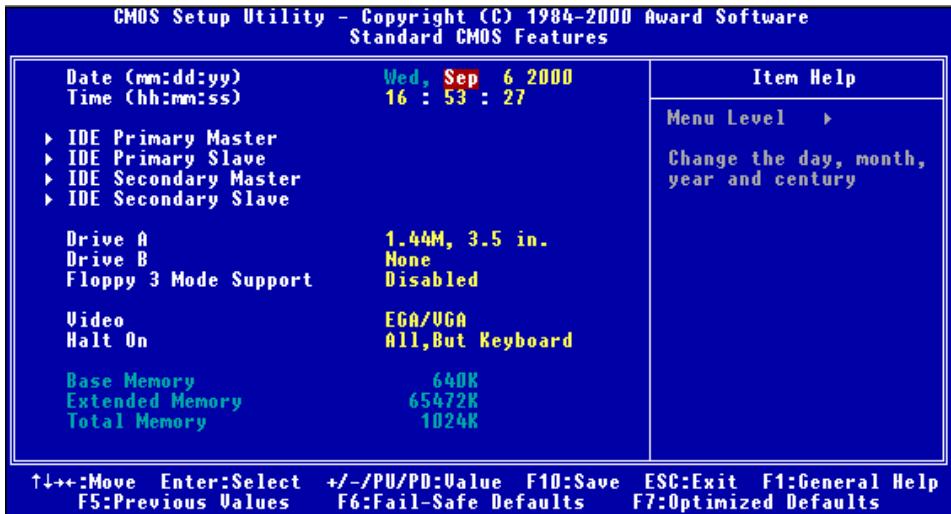Expand the IDE Secondary Master arrow
Image resolution: width=951 pixels, height=514 pixels.
pyautogui.click(x=49, y=180)
